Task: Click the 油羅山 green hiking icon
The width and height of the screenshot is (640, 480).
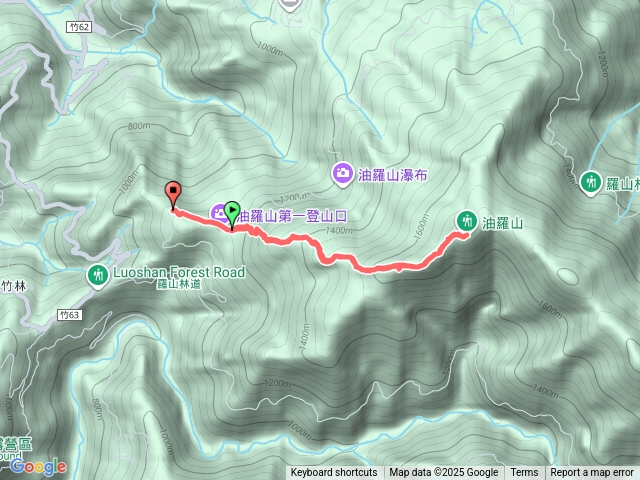Action: pos(467,222)
